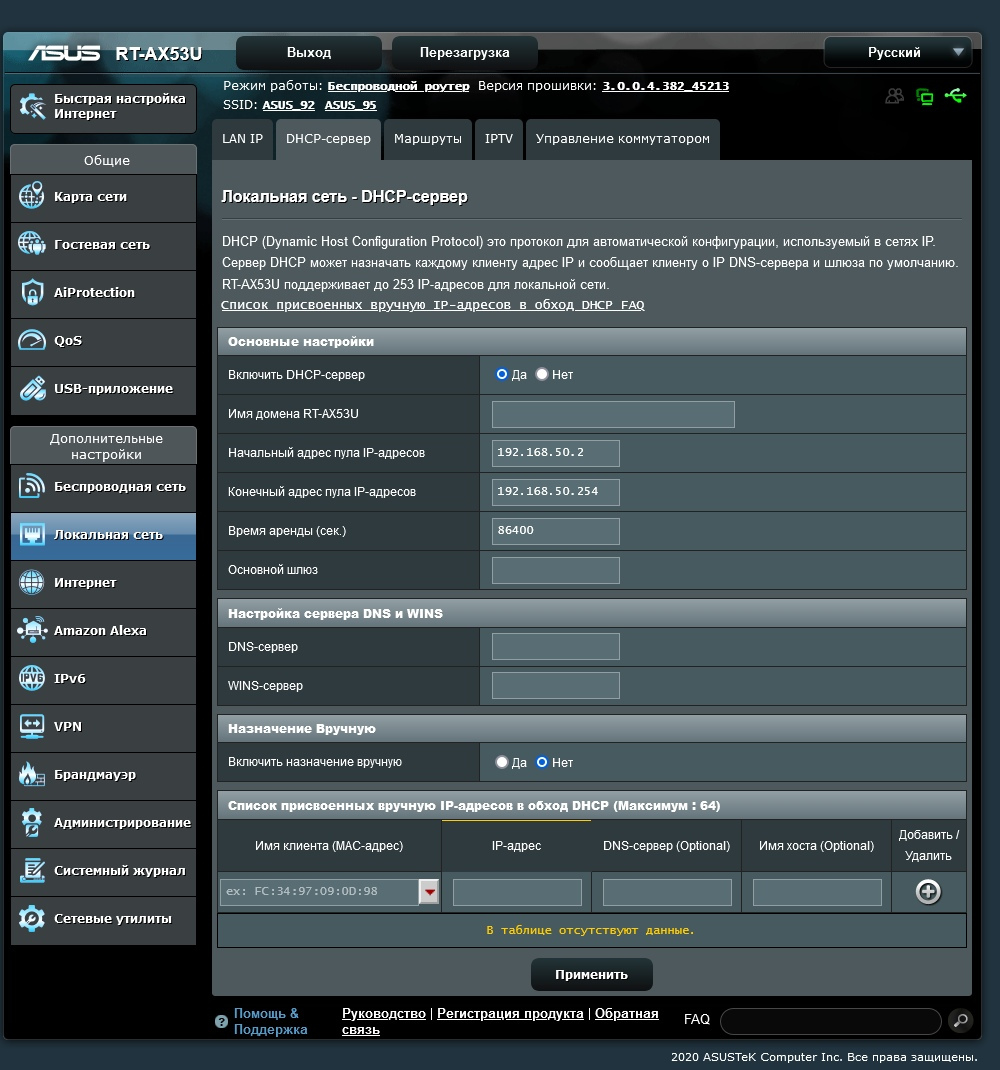This screenshot has width=1000, height=1070.
Task: Select 'Нет' to disable DHCP server
Action: coord(542,374)
